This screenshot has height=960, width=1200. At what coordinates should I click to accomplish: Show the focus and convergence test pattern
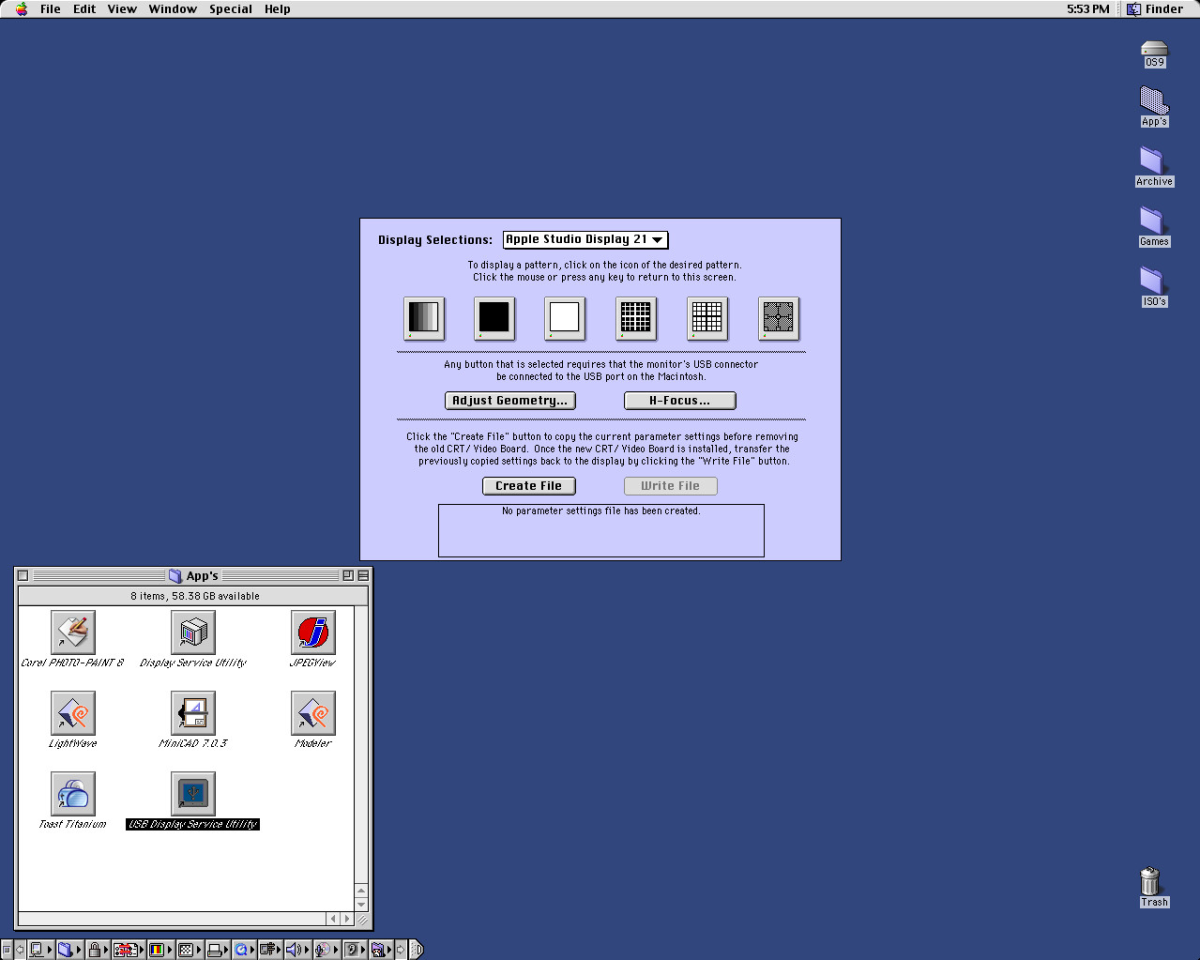tap(778, 318)
